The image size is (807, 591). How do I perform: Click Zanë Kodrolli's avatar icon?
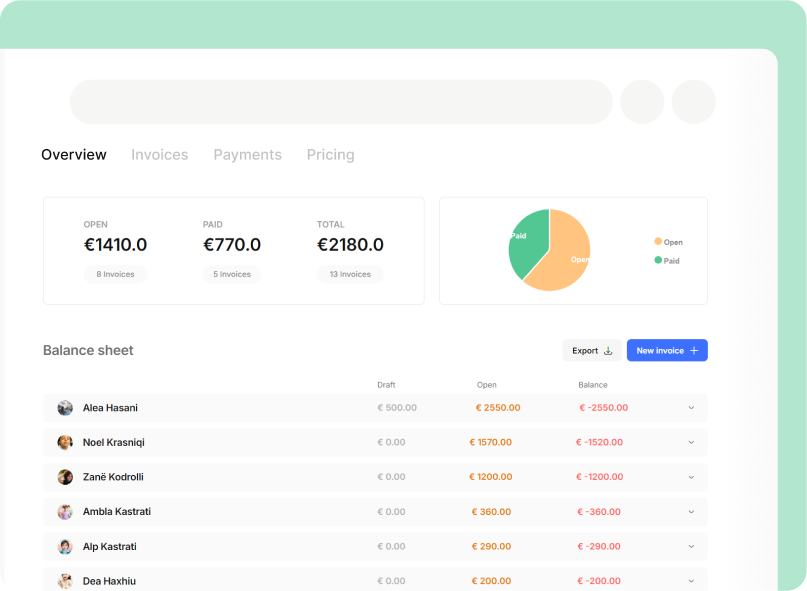point(65,477)
